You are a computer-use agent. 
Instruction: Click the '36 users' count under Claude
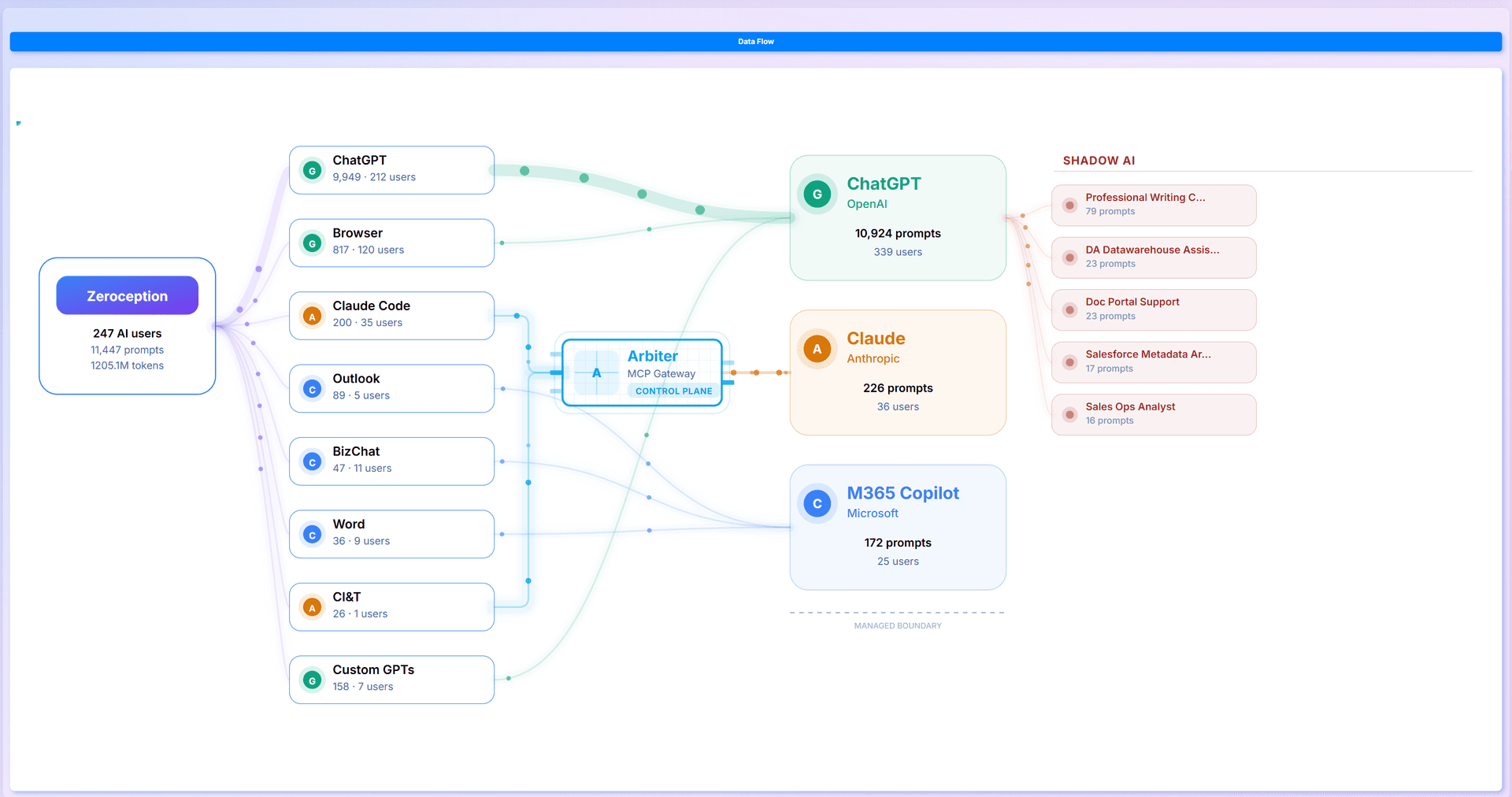pos(898,406)
